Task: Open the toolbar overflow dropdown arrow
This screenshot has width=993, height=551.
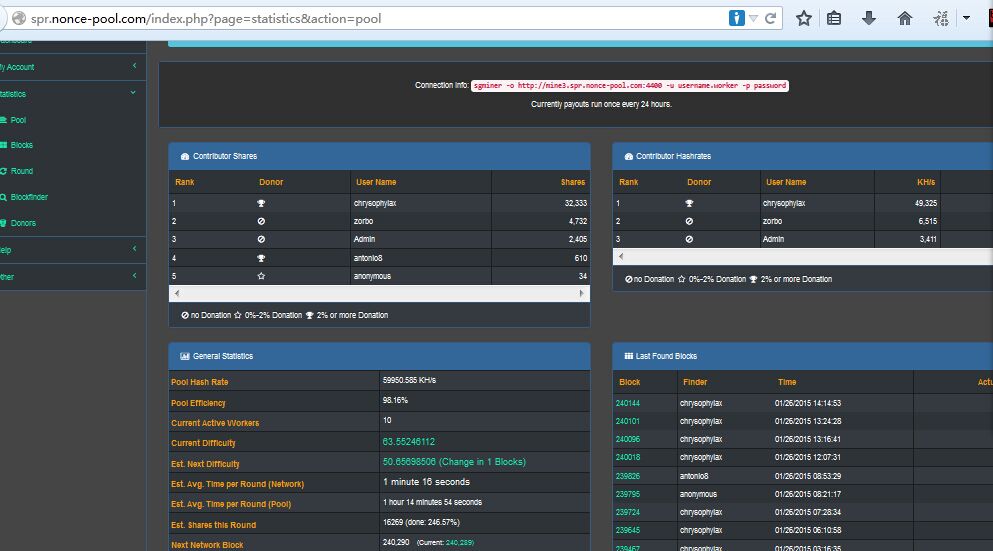Action: click(966, 18)
